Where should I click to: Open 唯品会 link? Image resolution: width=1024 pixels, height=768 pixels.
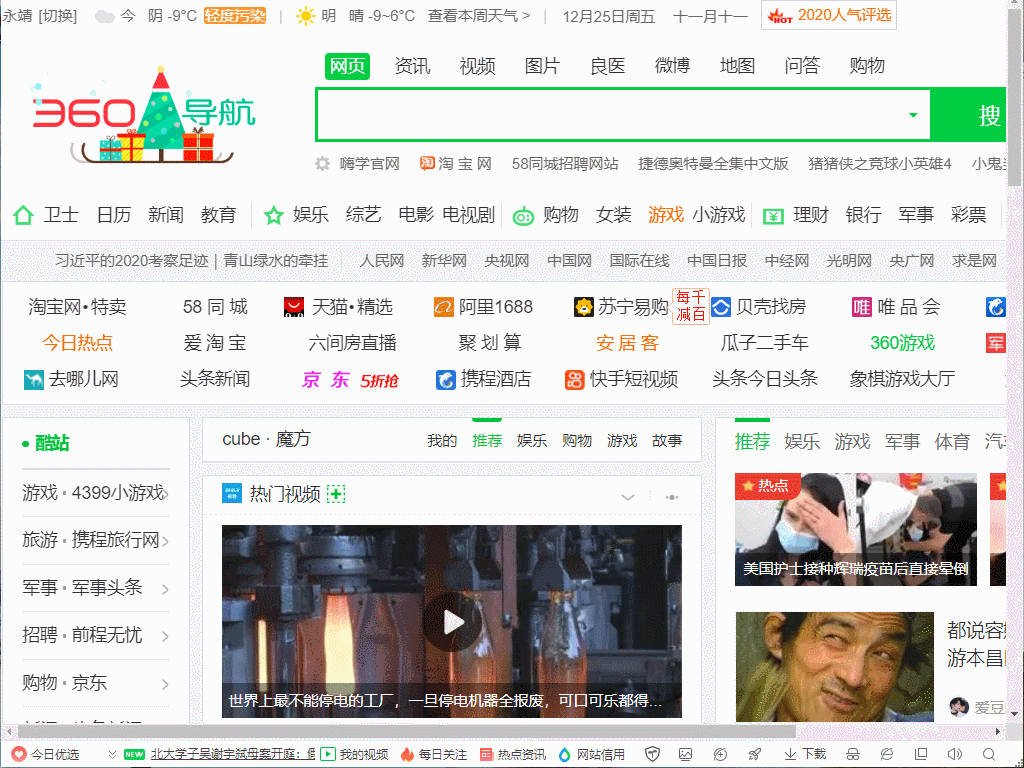click(x=896, y=307)
